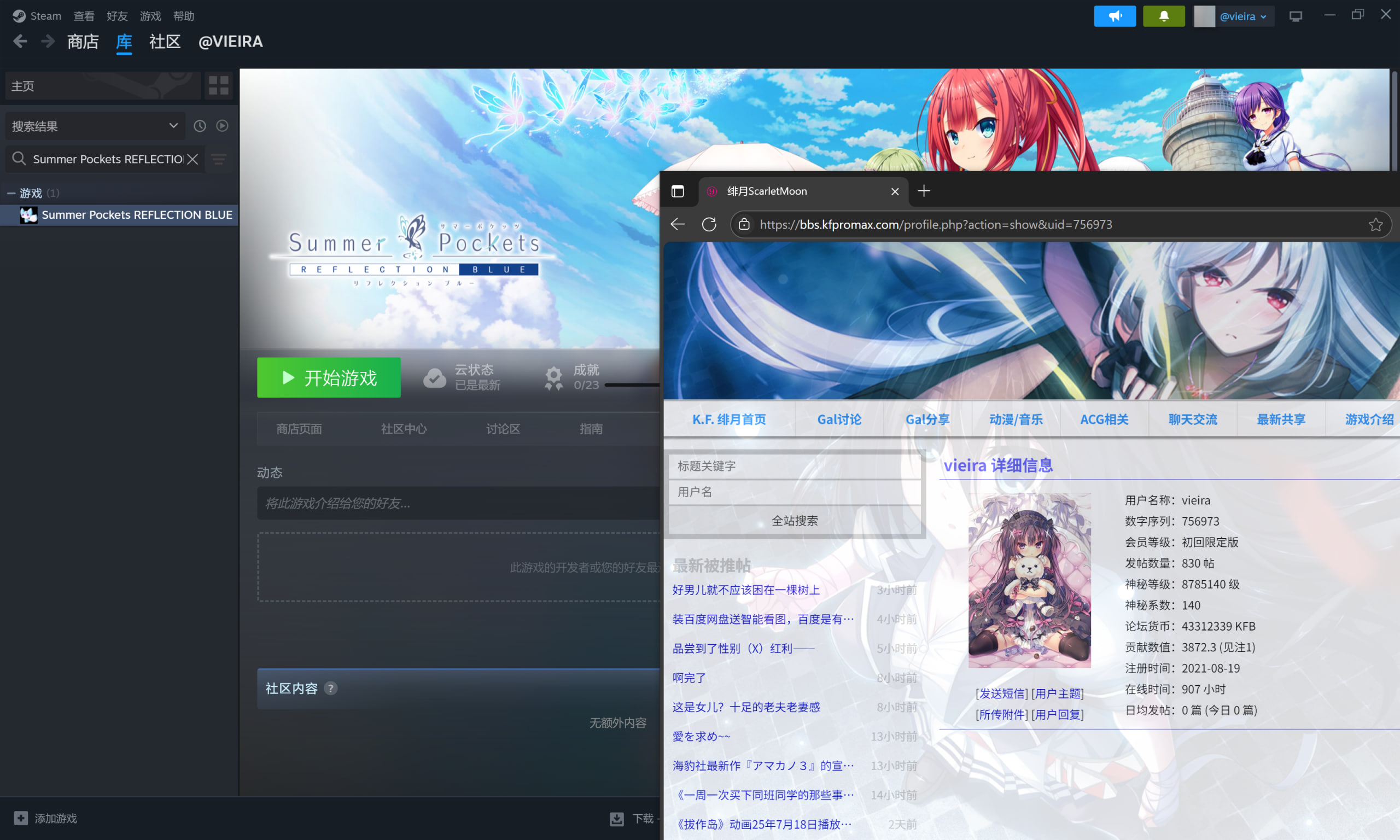Image resolution: width=1400 pixels, height=840 pixels.
Task: Open the advanced filter options icon
Action: (x=219, y=159)
